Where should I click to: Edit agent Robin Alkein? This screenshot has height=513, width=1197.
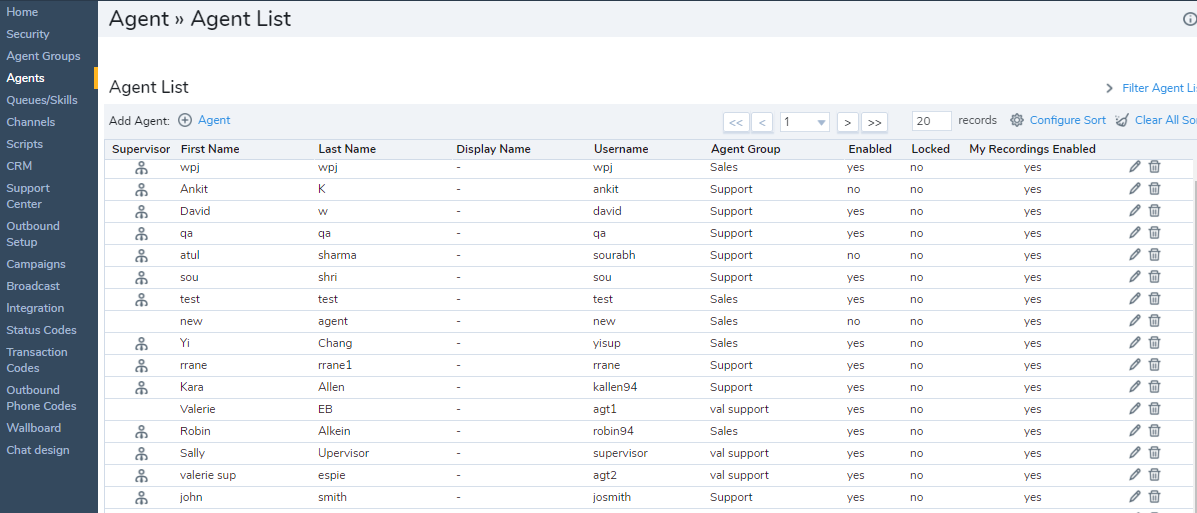click(1134, 431)
